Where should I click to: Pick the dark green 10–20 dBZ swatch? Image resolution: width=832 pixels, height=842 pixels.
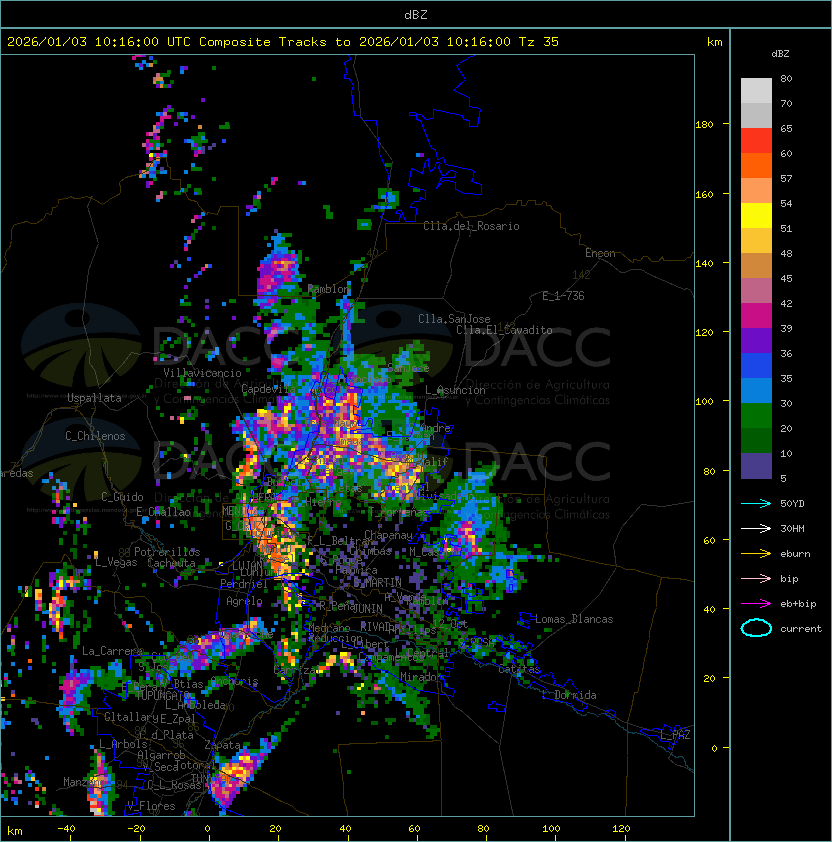pos(756,440)
